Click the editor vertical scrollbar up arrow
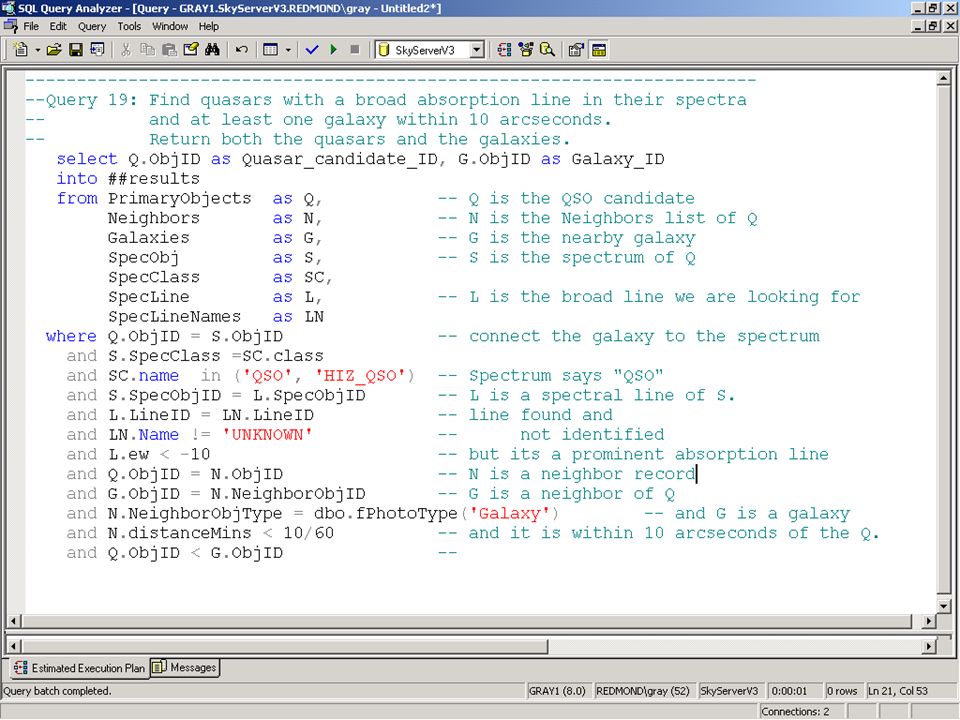Viewport: 960px width, 720px height. tap(943, 79)
